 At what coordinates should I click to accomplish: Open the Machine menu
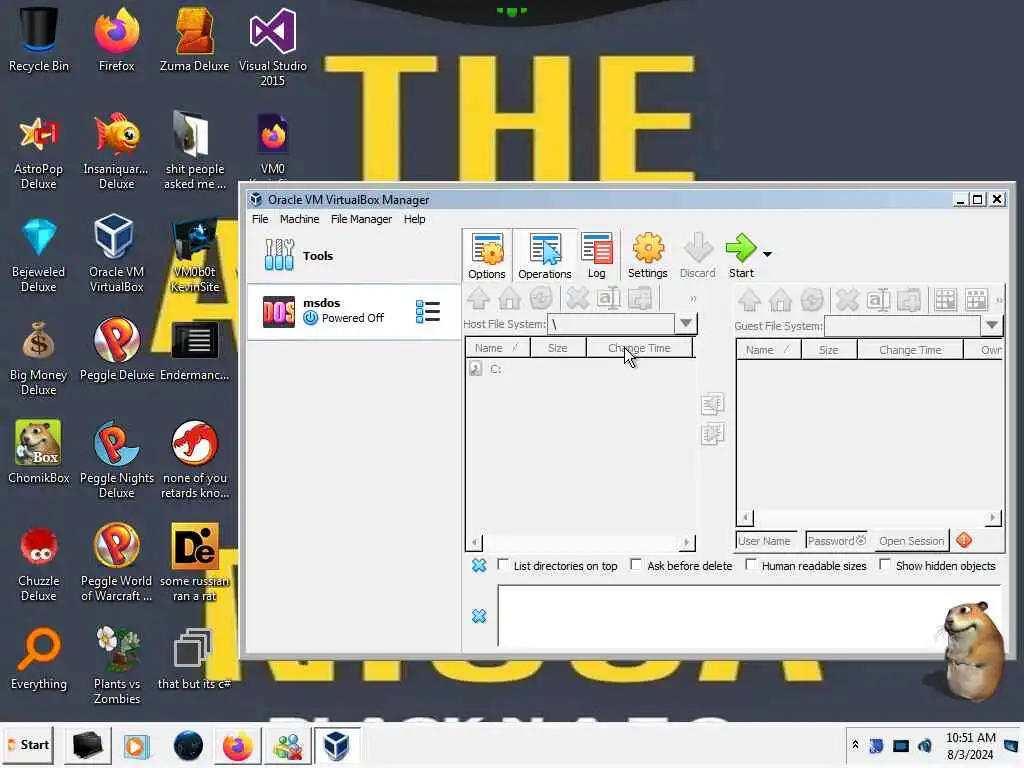(x=300, y=219)
